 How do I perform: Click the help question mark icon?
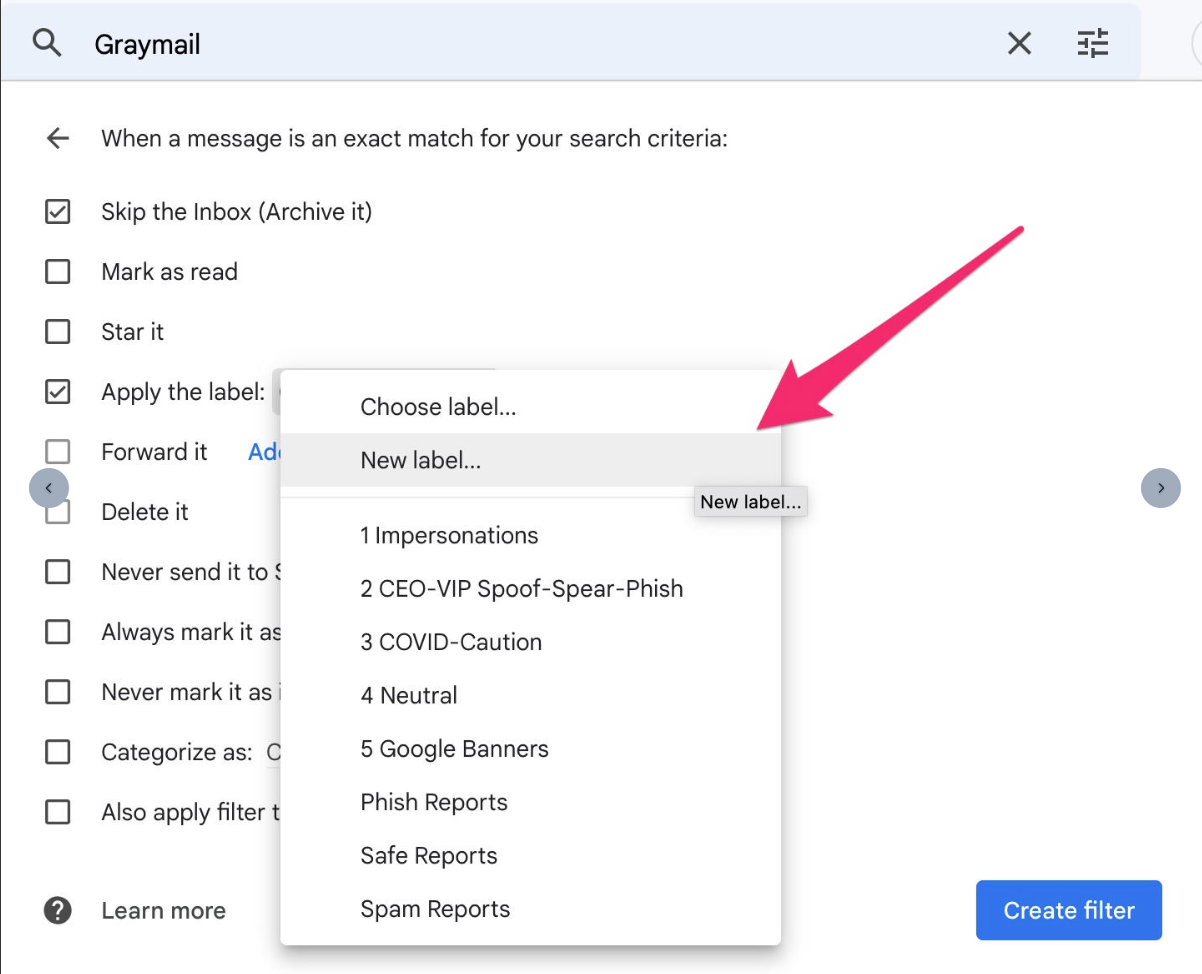click(58, 910)
